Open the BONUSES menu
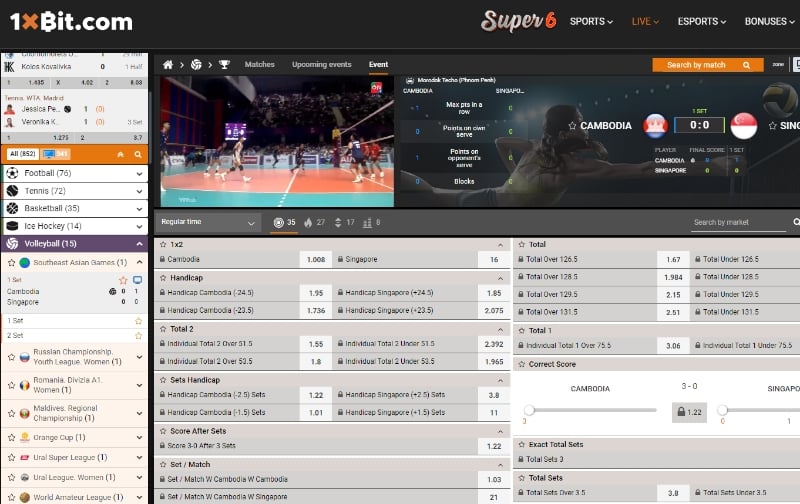Screen dimensions: 800x504 click(770, 21)
